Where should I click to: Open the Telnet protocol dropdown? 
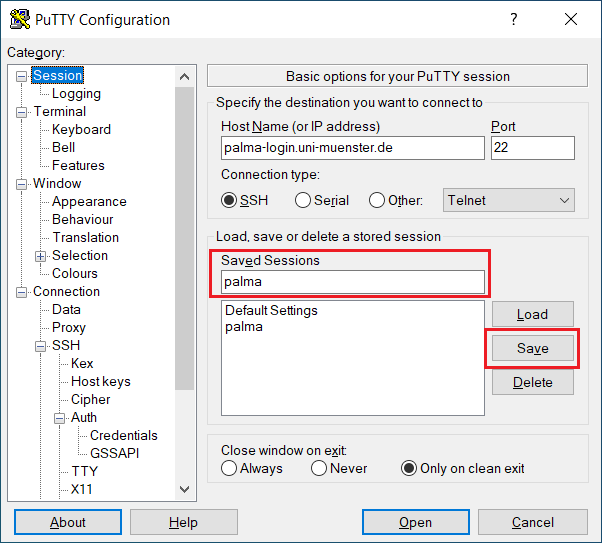tap(508, 200)
